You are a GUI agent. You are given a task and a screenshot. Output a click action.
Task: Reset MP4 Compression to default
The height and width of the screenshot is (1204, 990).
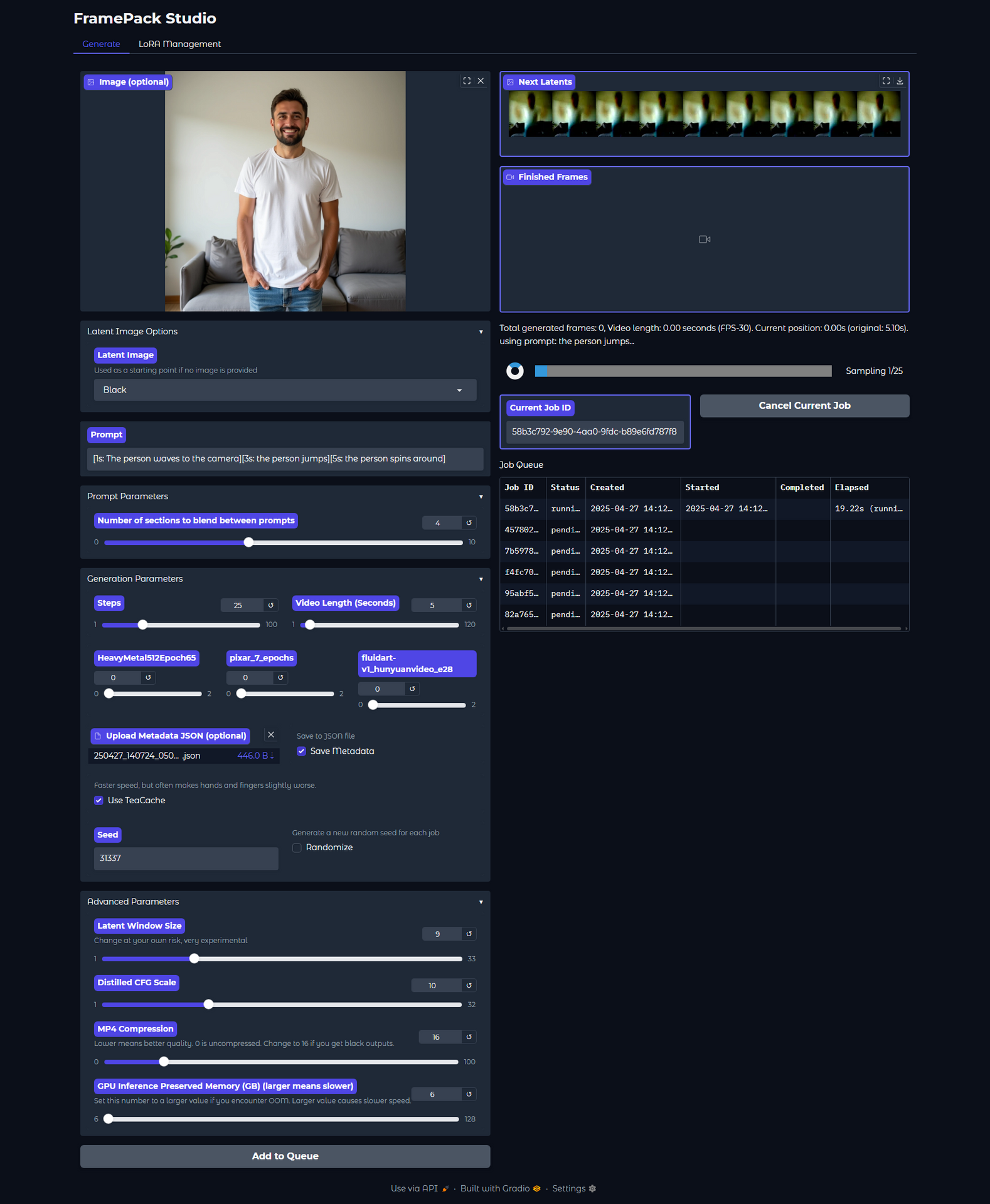(x=469, y=1037)
